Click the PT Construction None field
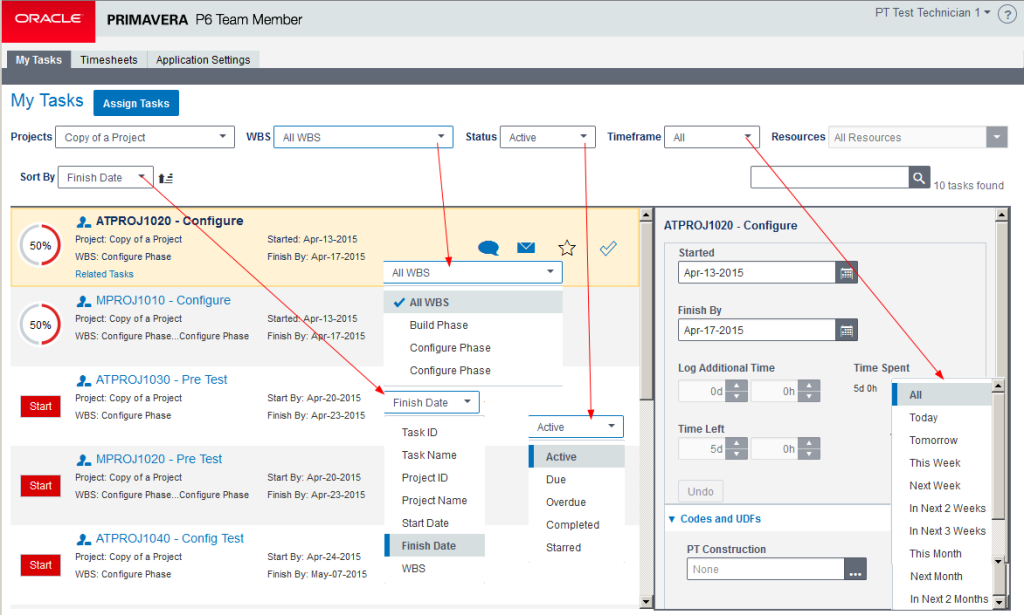The height and width of the screenshot is (615, 1024). (x=765, y=569)
